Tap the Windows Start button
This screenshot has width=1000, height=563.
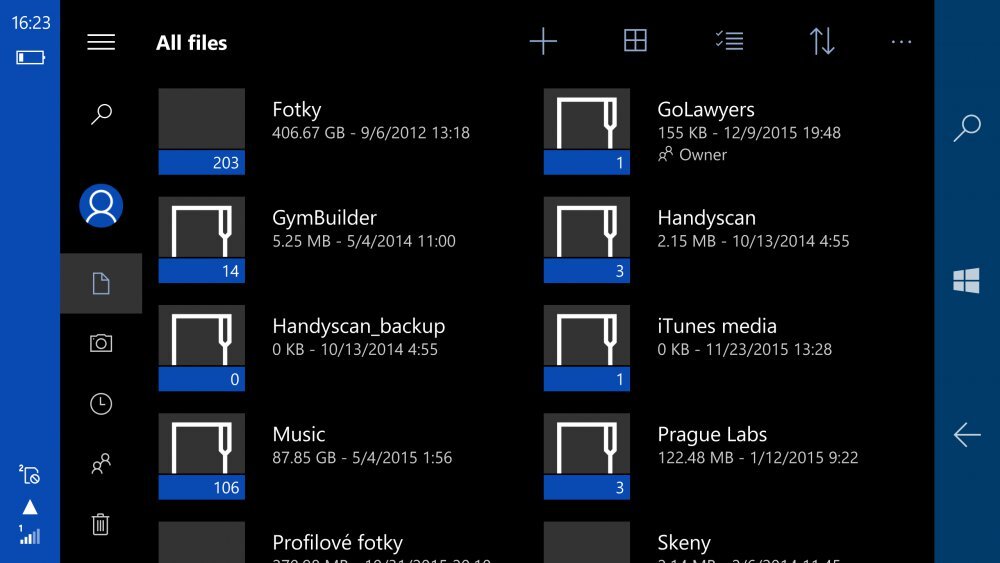pyautogui.click(x=966, y=281)
